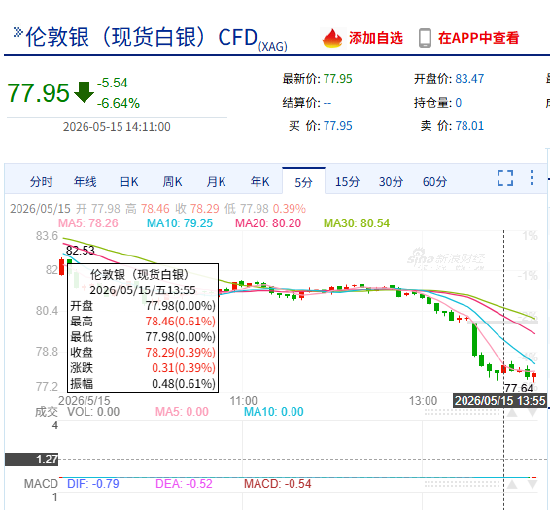550x510 pixels.
Task: Click the 开盘价 83.47 value
Action: tap(469, 79)
